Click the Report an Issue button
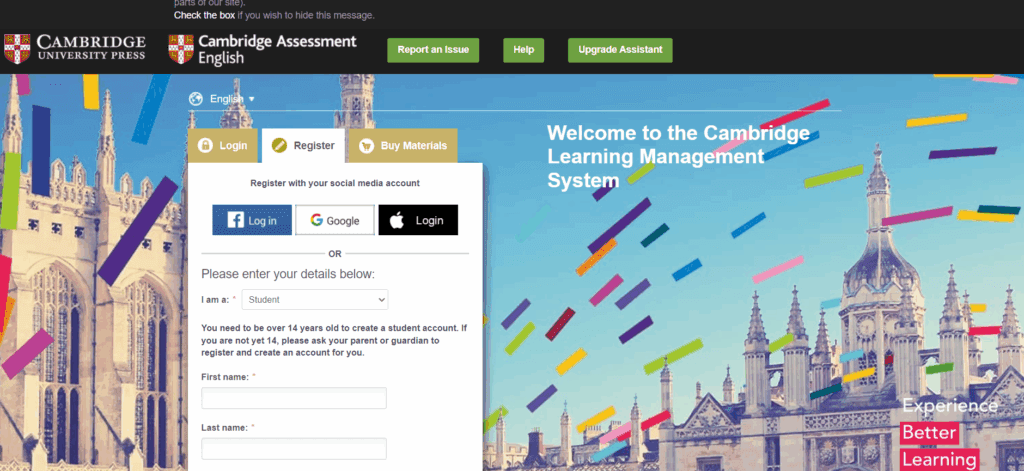The height and width of the screenshot is (471, 1024). pyautogui.click(x=433, y=50)
